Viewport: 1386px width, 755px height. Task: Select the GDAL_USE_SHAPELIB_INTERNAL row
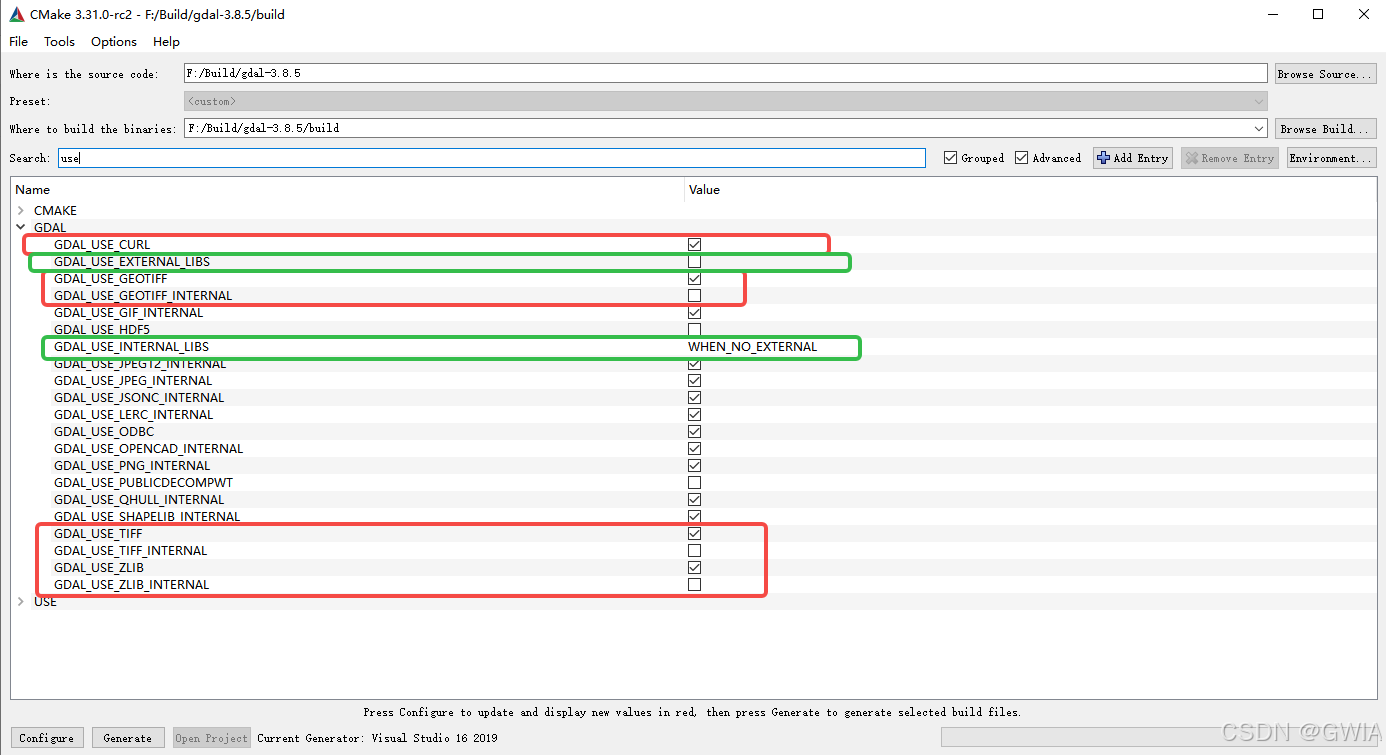(x=693, y=517)
